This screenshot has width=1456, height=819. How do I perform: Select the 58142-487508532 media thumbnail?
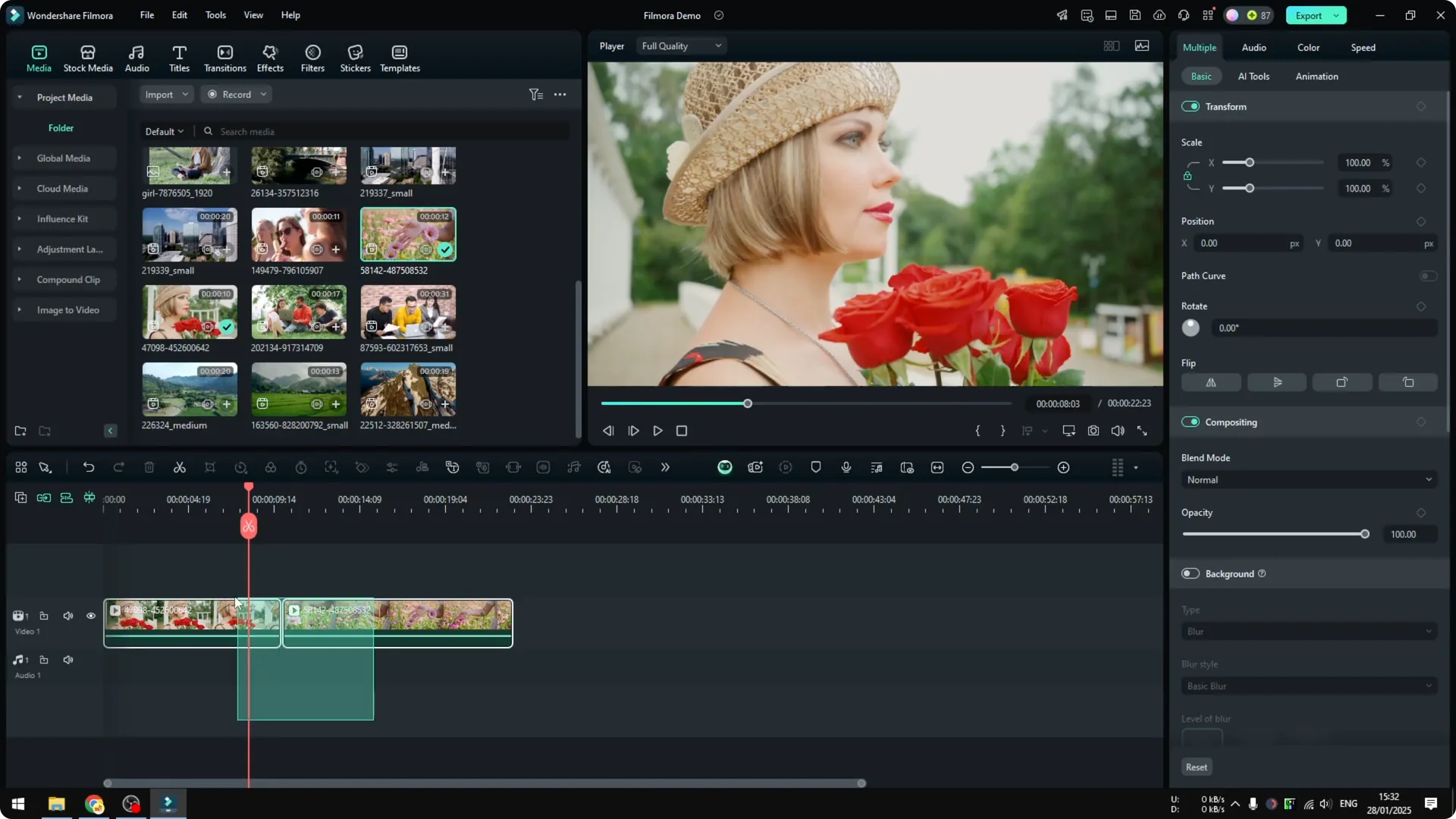coord(407,234)
